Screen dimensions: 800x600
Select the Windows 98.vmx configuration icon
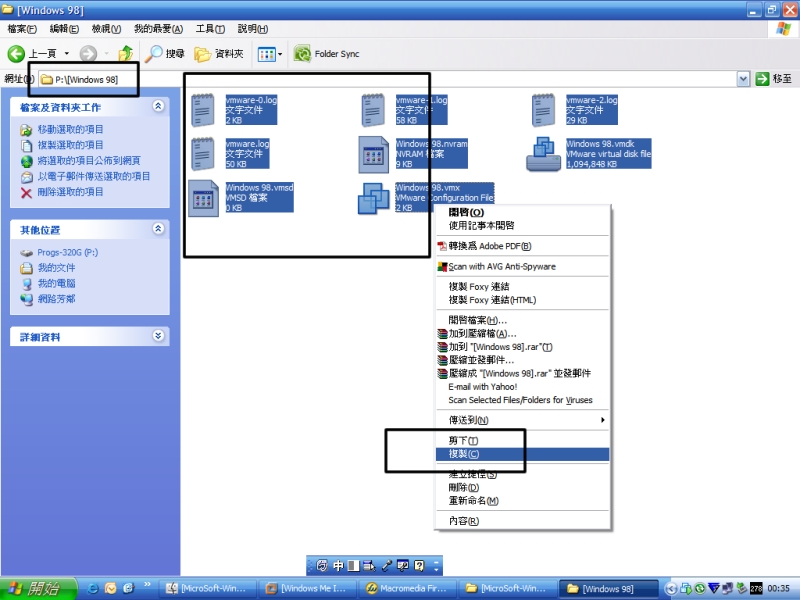[373, 198]
